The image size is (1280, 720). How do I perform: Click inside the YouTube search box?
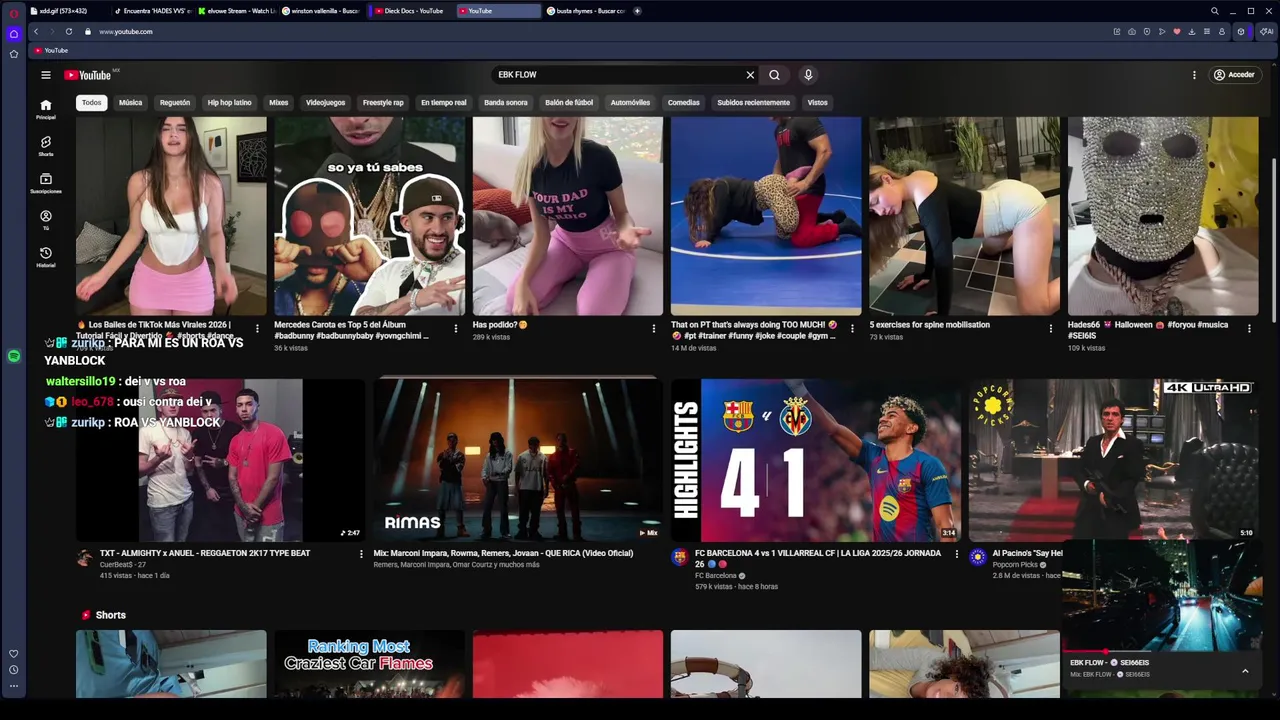[615, 75]
